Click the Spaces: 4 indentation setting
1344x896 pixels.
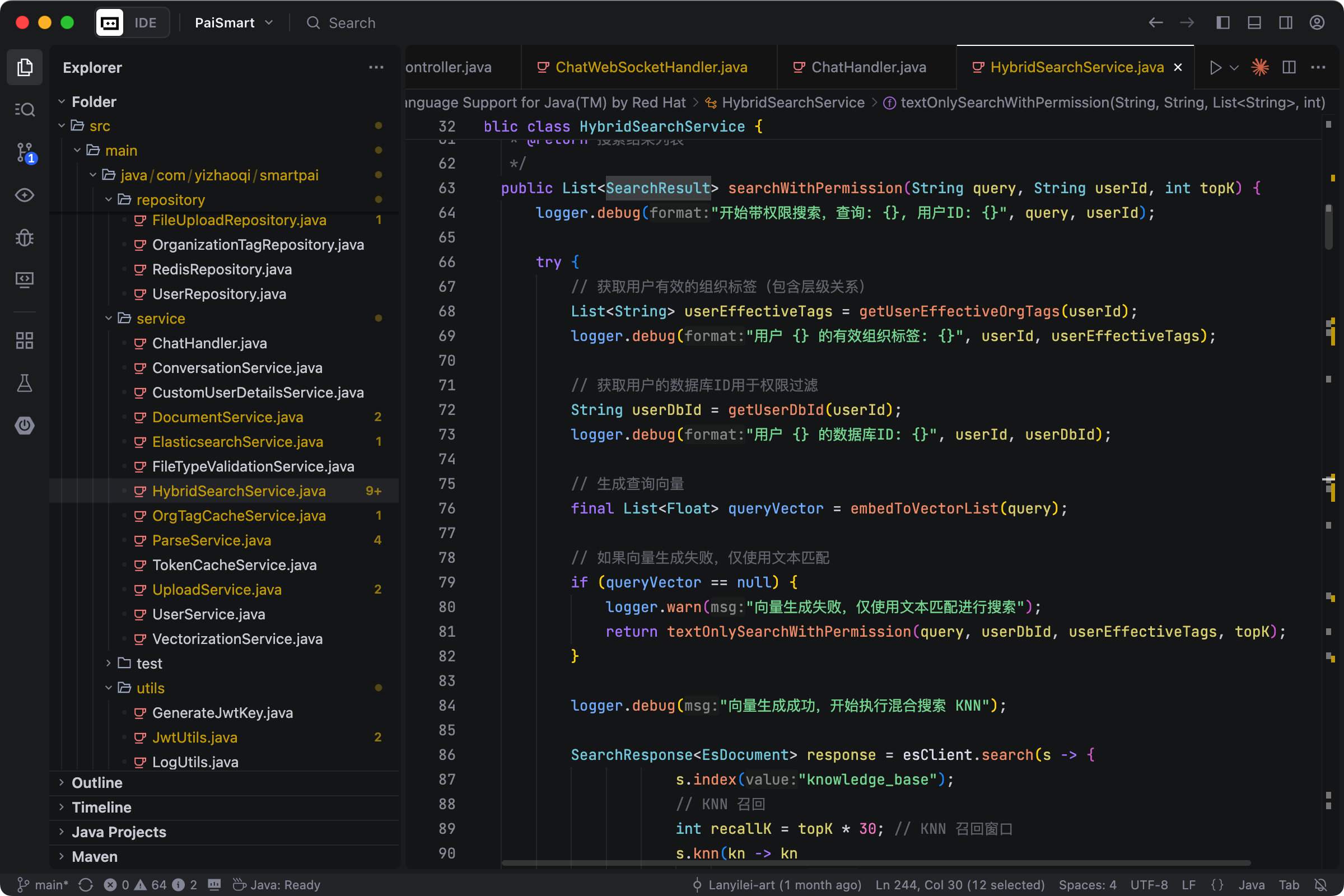point(1087,885)
